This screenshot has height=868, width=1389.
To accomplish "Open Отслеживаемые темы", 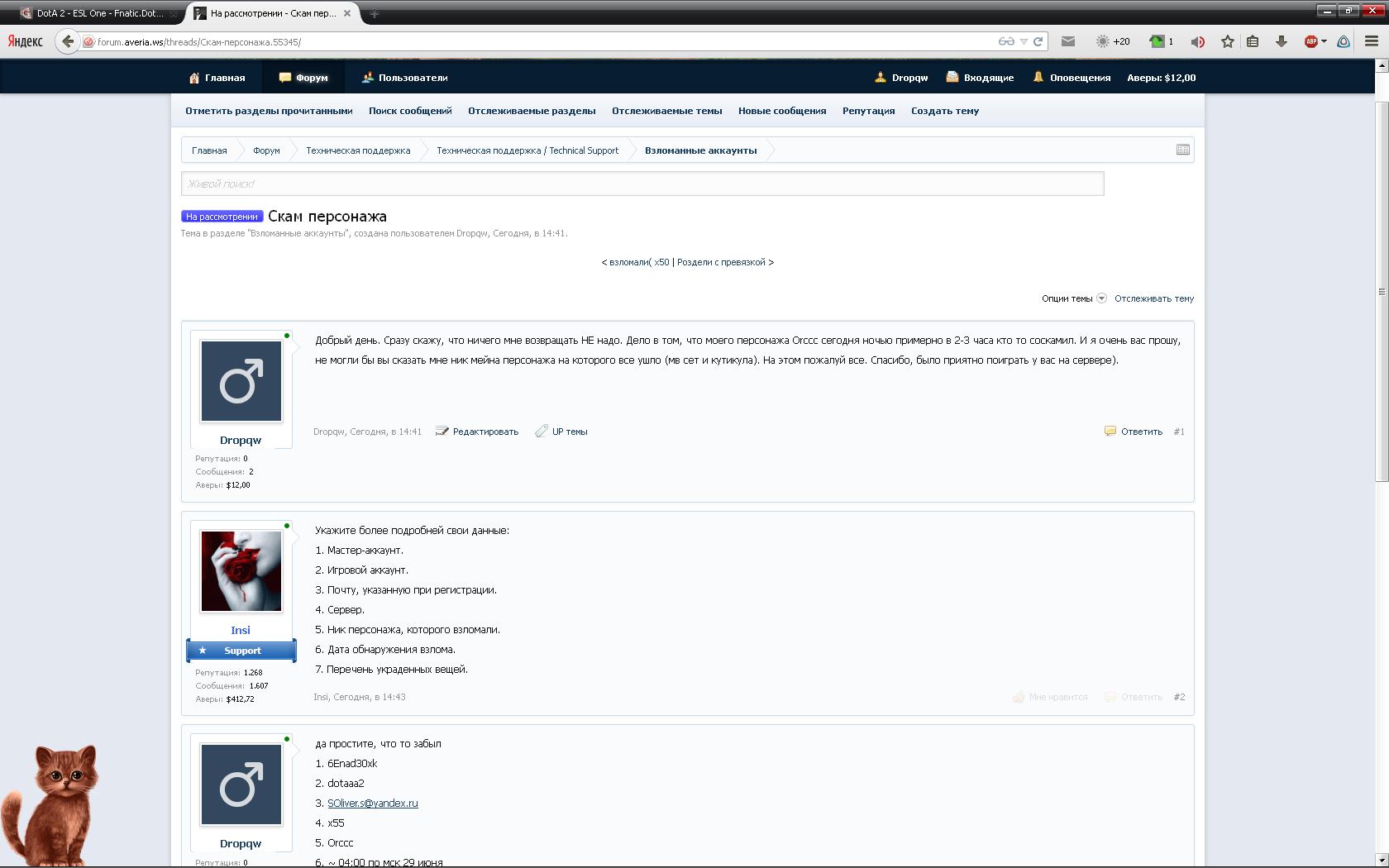I will [x=666, y=111].
